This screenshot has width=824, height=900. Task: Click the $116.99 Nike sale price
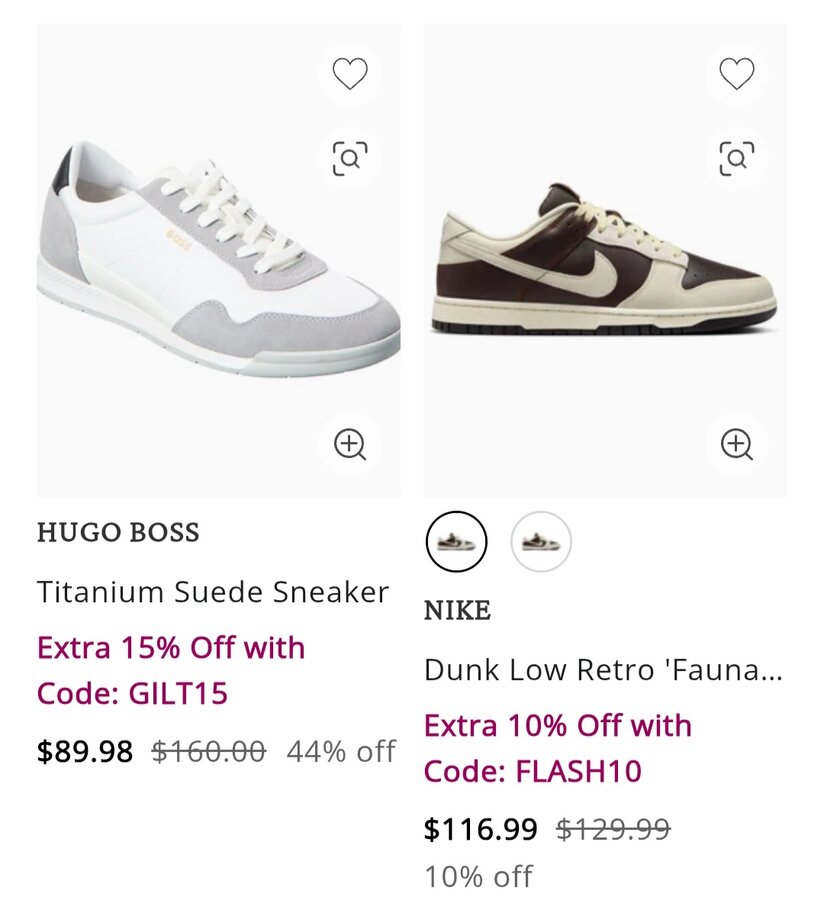point(481,829)
